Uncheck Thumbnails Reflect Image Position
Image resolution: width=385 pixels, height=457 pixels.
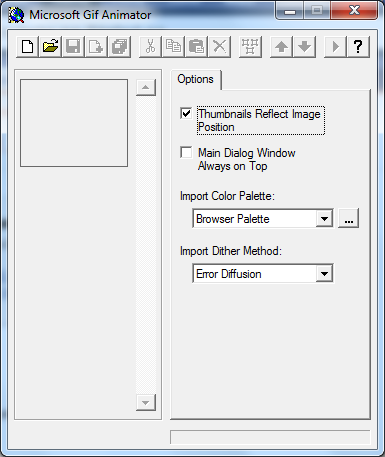186,113
